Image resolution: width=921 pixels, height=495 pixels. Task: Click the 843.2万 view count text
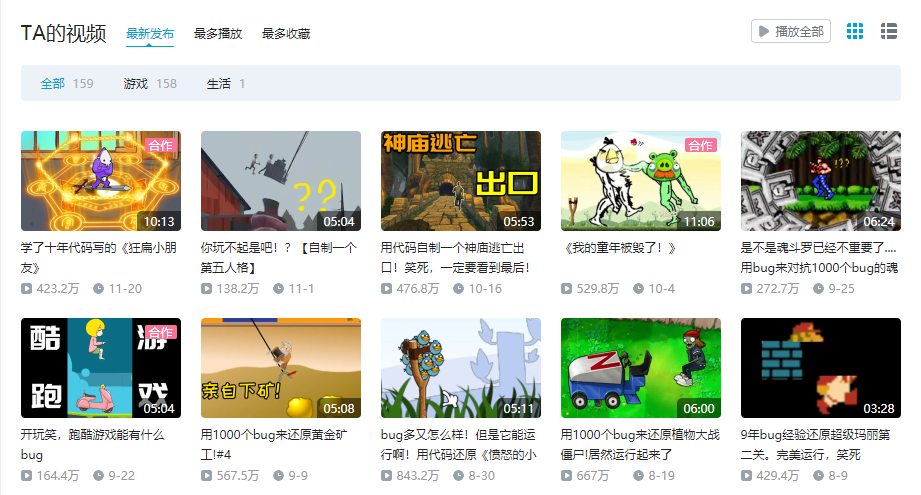coord(418,476)
